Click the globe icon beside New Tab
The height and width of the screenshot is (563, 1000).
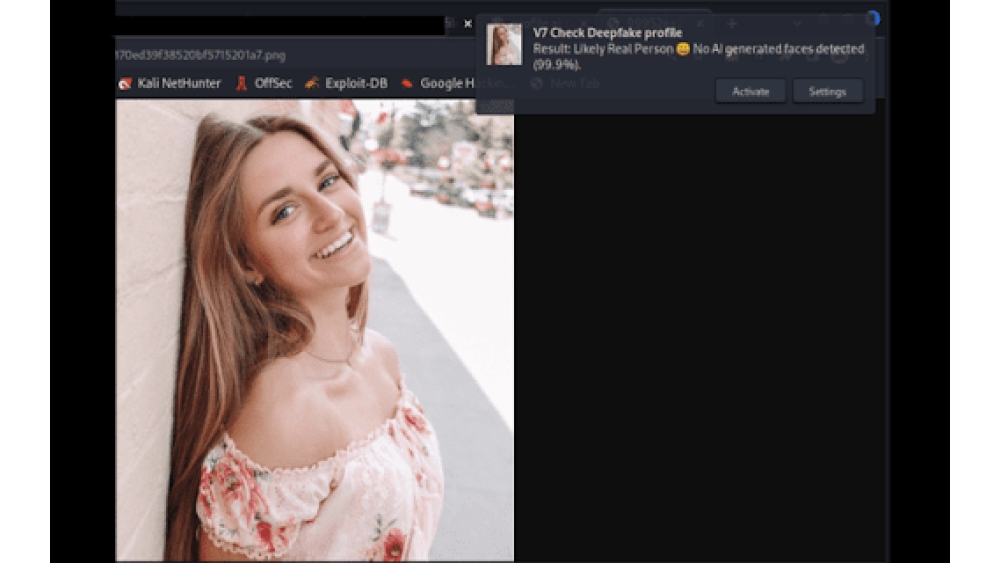point(537,84)
